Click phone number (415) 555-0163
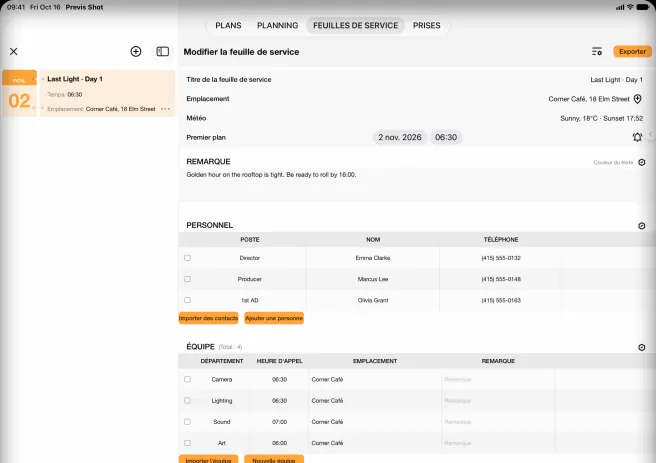 (x=501, y=300)
